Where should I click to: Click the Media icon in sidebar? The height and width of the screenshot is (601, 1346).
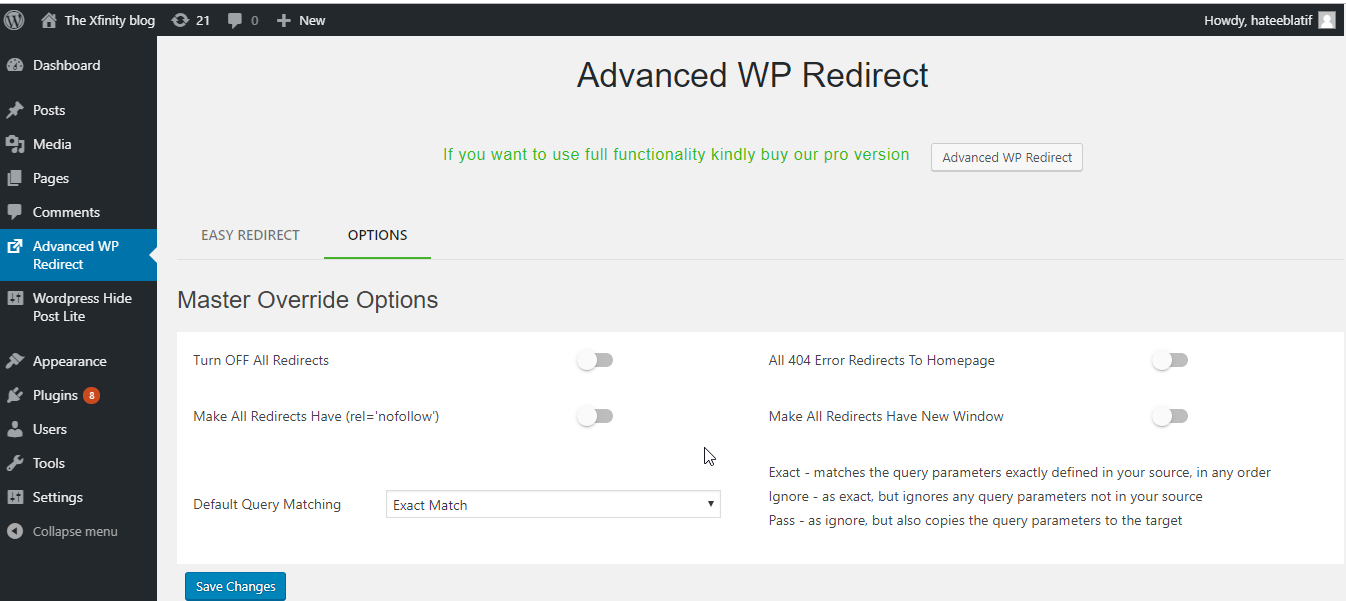(15, 144)
